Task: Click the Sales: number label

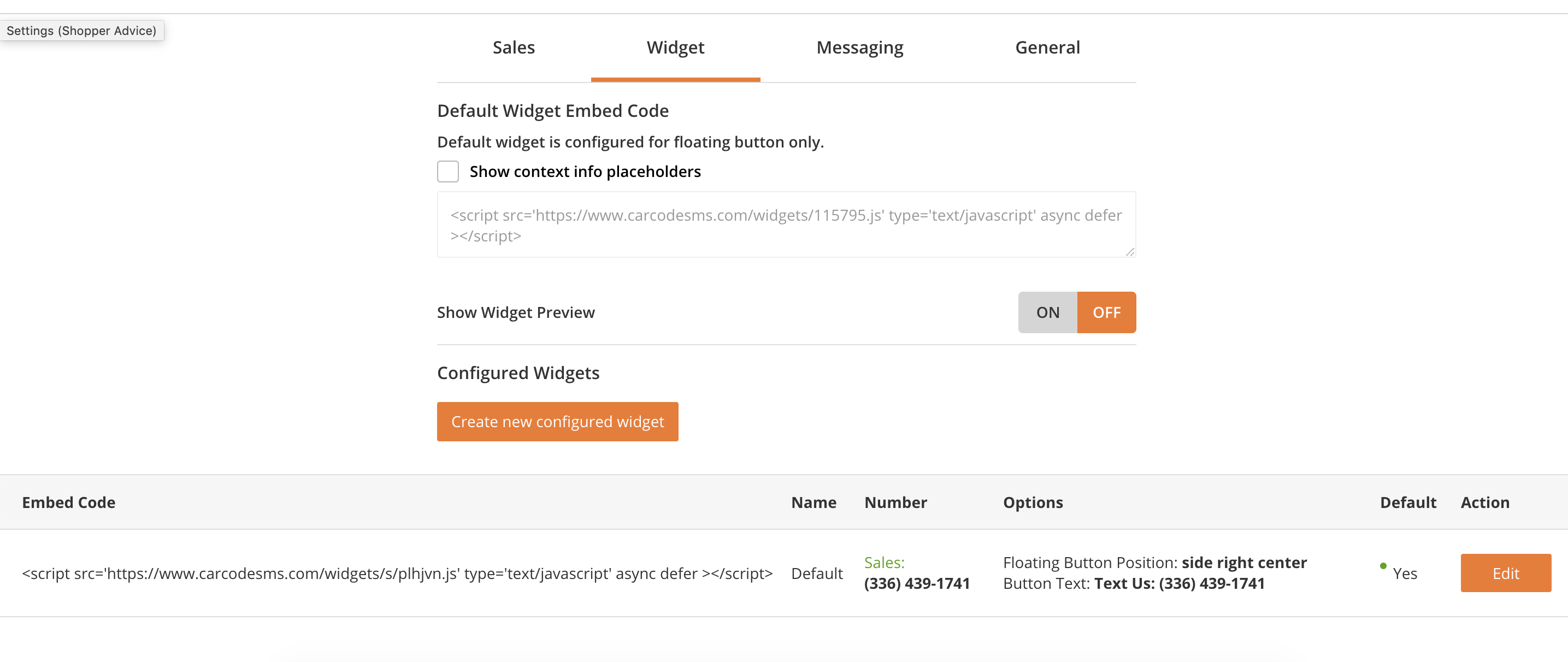Action: pos(884,562)
